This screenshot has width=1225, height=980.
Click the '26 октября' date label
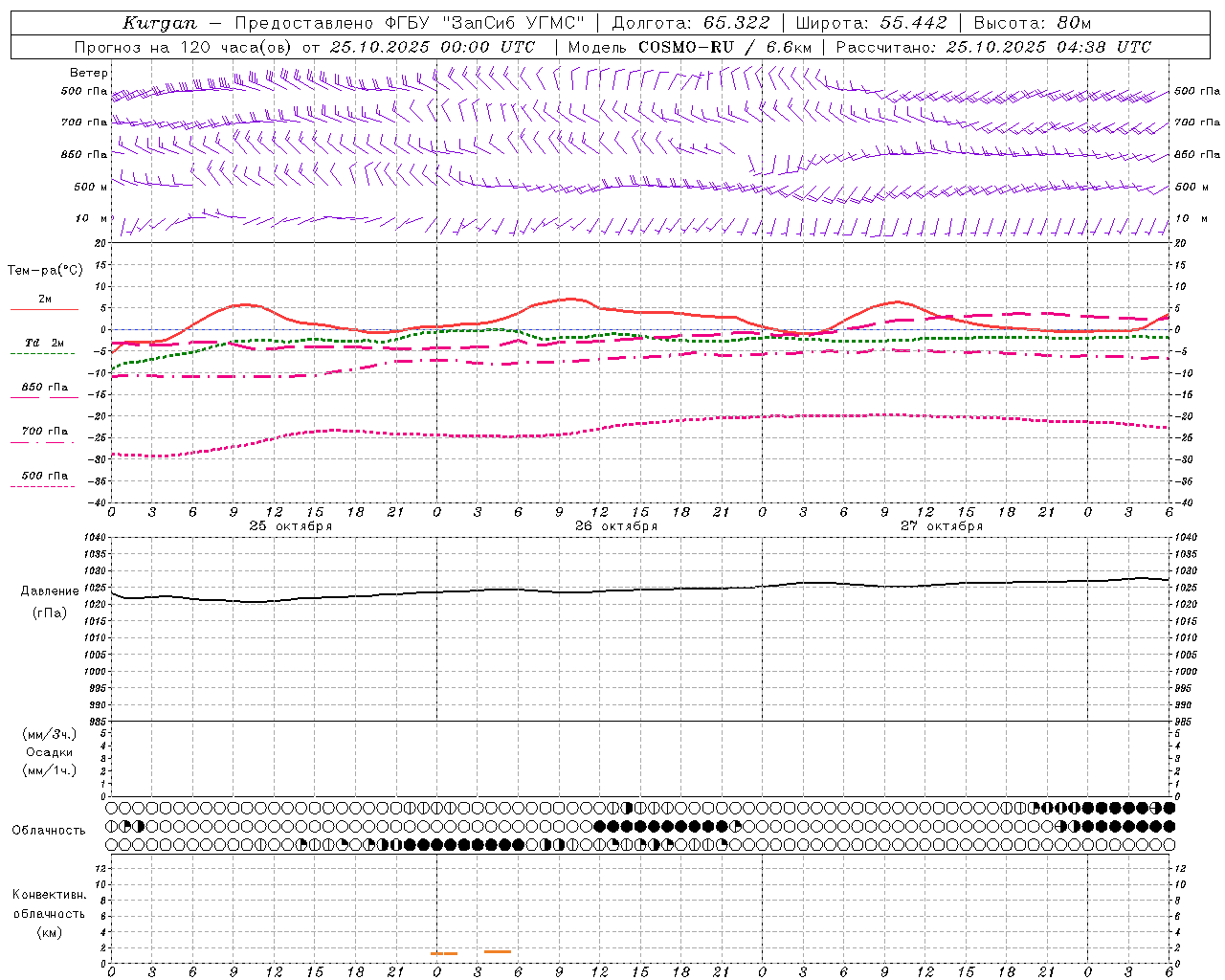click(616, 526)
